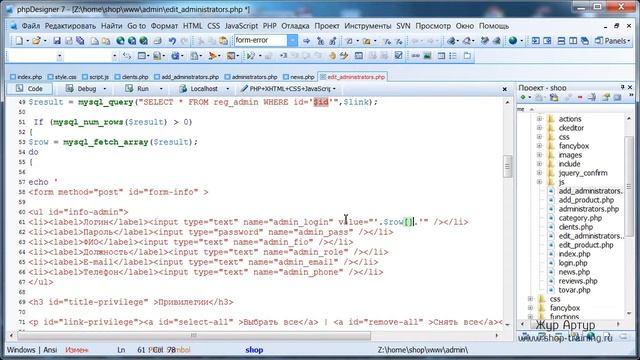Click the paste clipboard icon in toolbar

tap(223, 40)
